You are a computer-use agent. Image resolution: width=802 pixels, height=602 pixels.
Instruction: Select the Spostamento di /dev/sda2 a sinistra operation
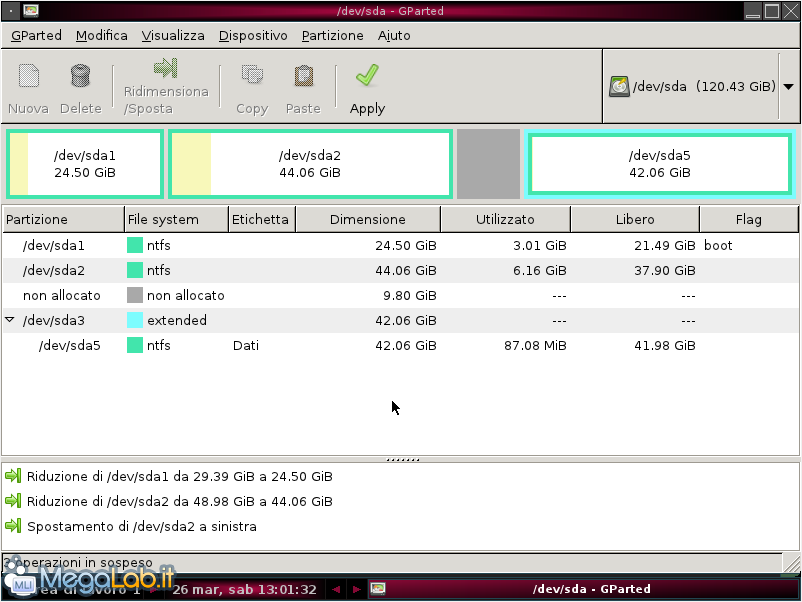click(142, 527)
